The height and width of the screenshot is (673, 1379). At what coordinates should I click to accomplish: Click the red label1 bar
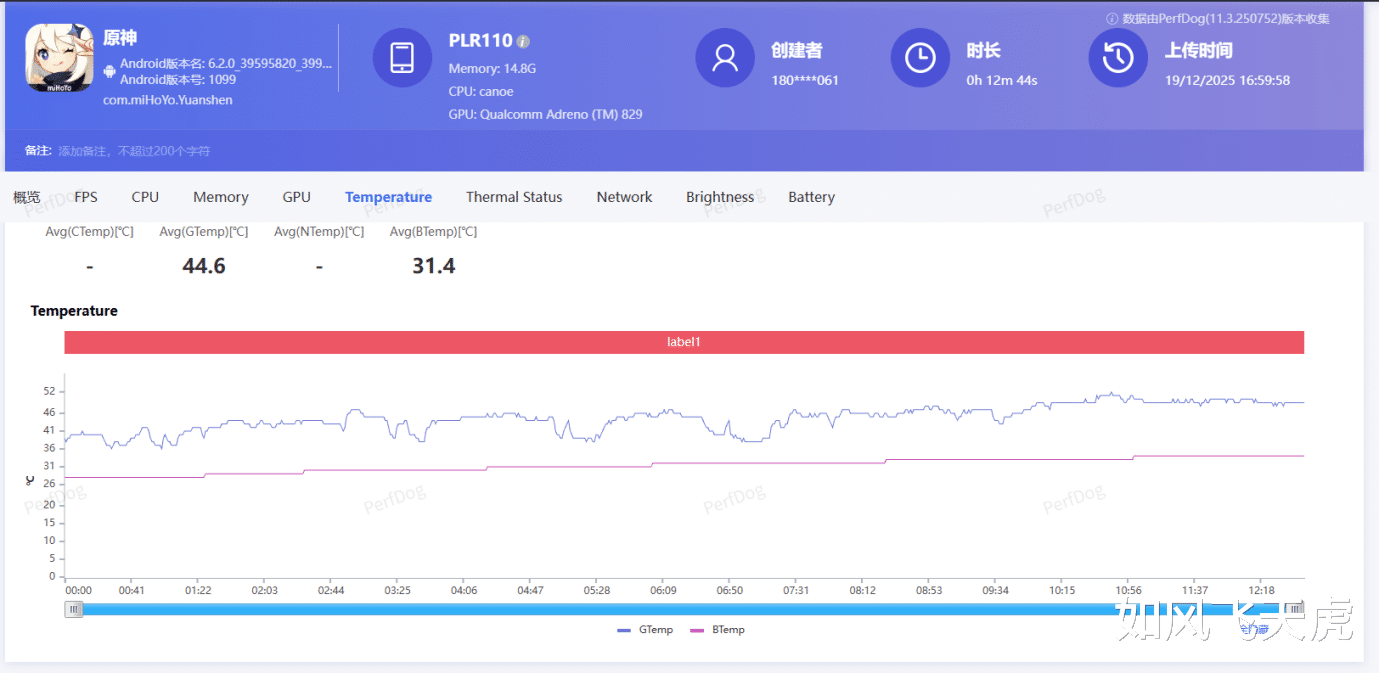(684, 342)
